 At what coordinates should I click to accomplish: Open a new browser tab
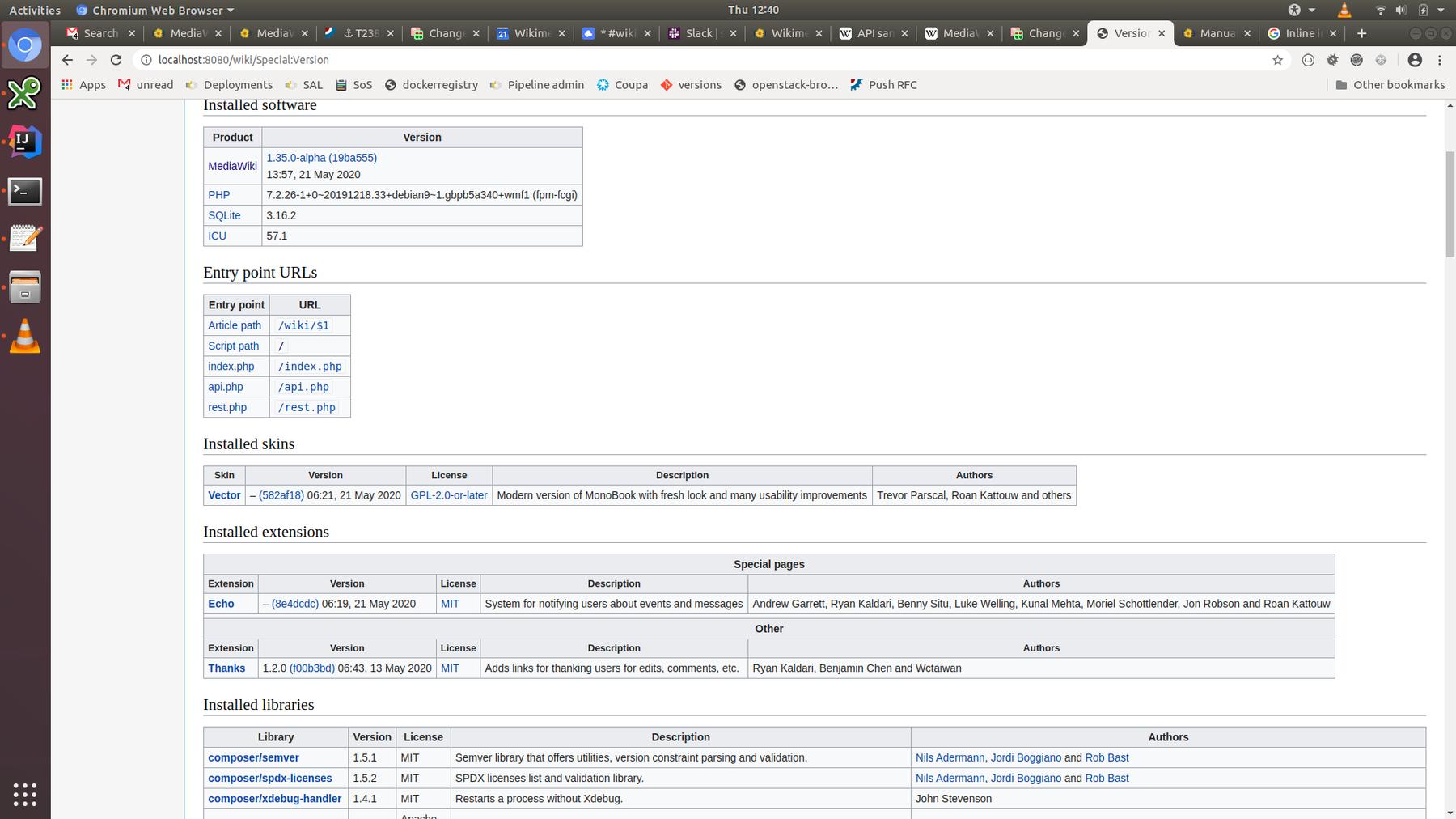click(x=1362, y=33)
